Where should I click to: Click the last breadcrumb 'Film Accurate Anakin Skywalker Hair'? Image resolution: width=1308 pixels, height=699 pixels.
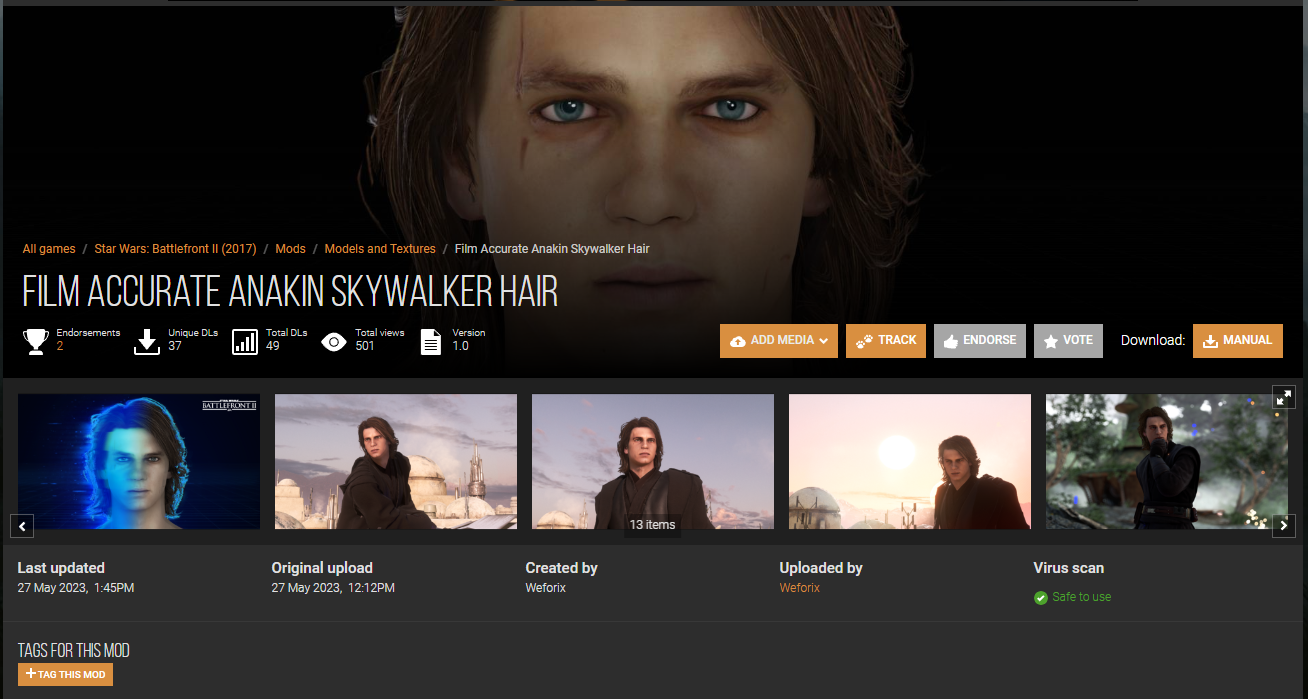(x=552, y=249)
